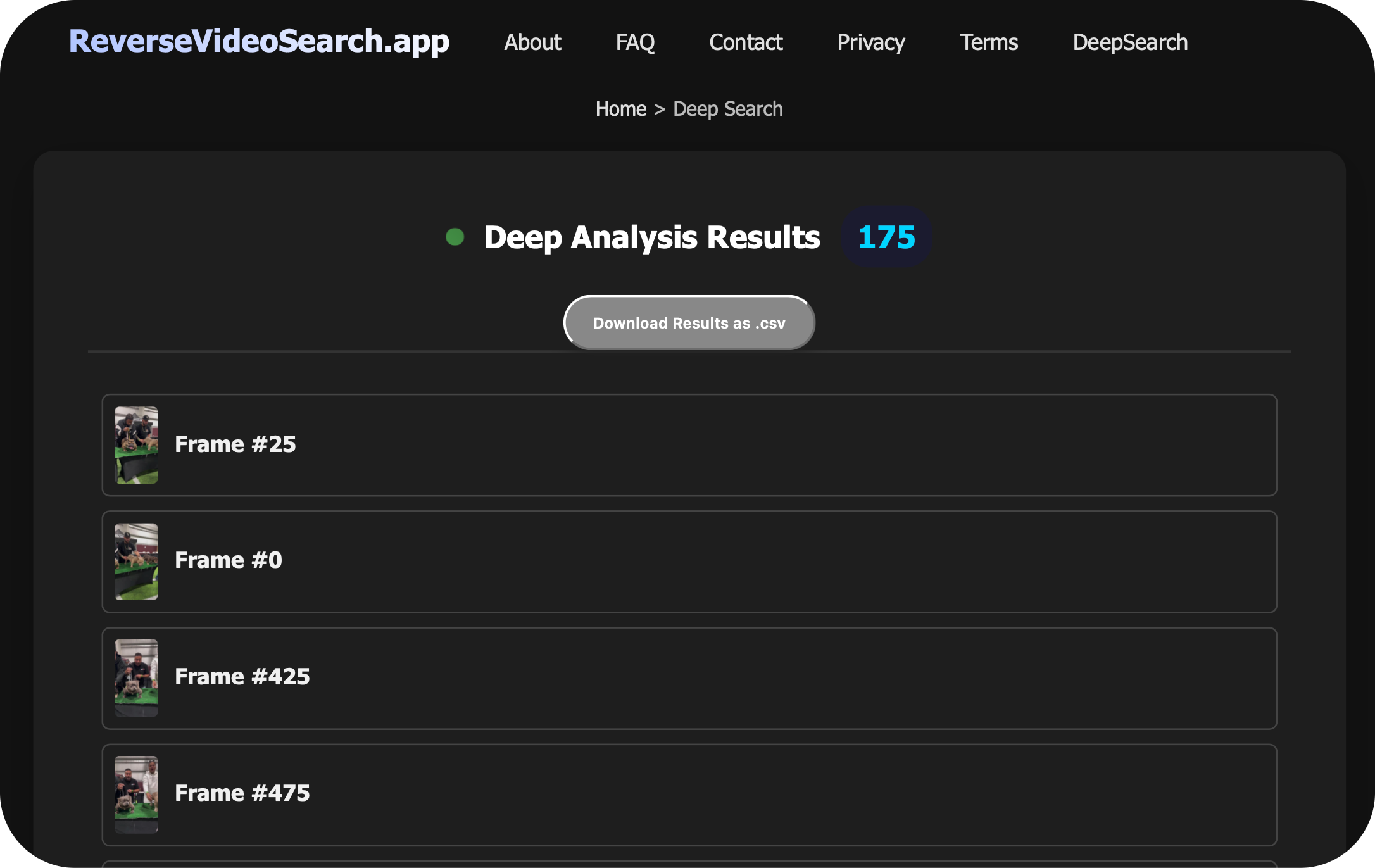View the Privacy page

(x=871, y=42)
